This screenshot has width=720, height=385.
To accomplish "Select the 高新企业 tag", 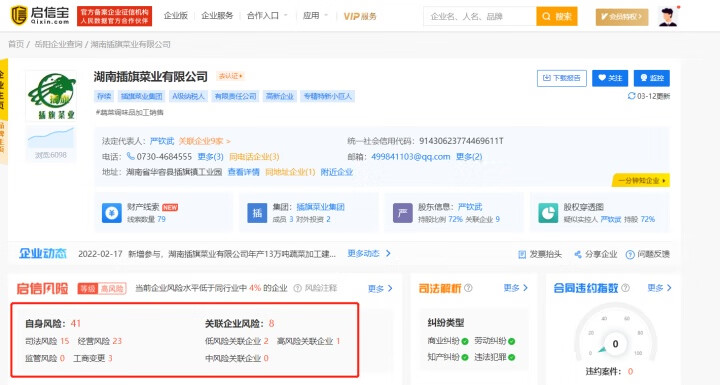I will point(280,96).
